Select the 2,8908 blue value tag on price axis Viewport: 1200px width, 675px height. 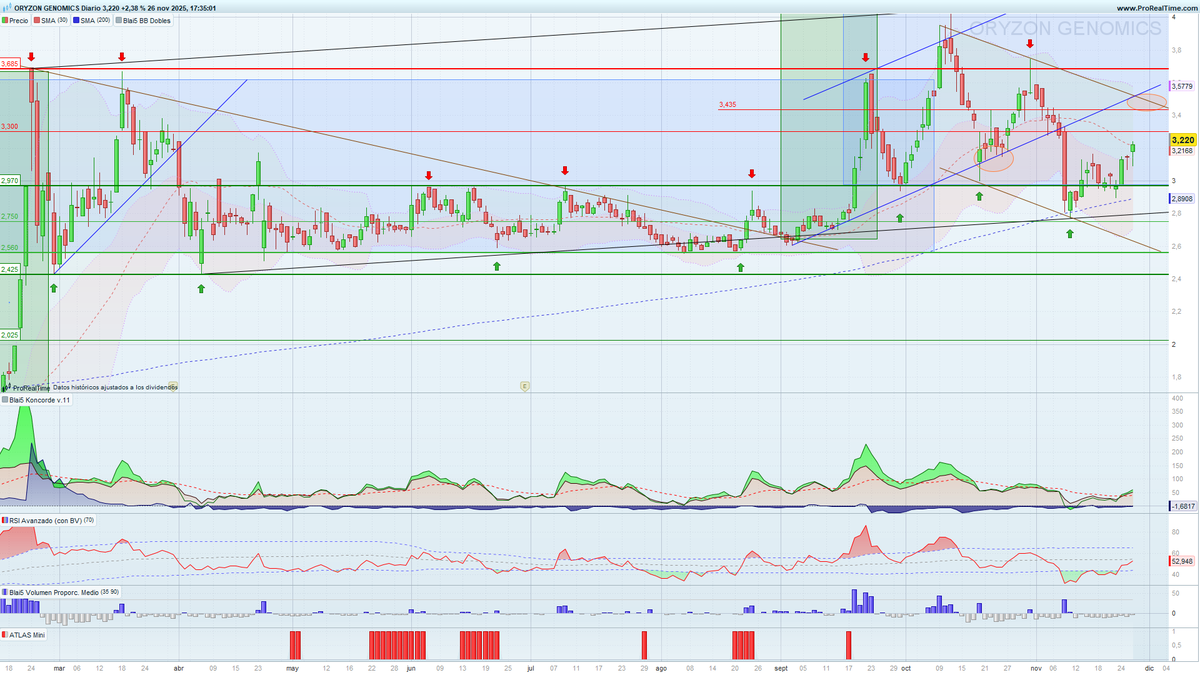(1182, 199)
